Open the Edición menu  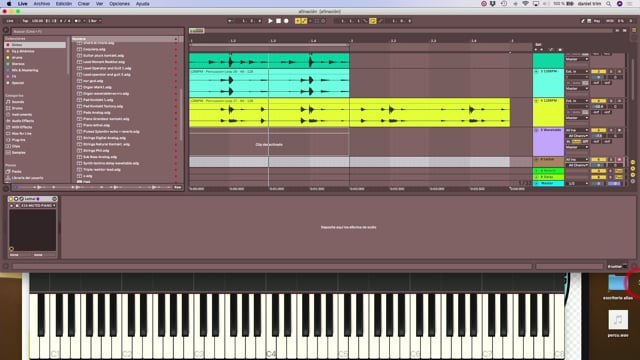(x=64, y=4)
